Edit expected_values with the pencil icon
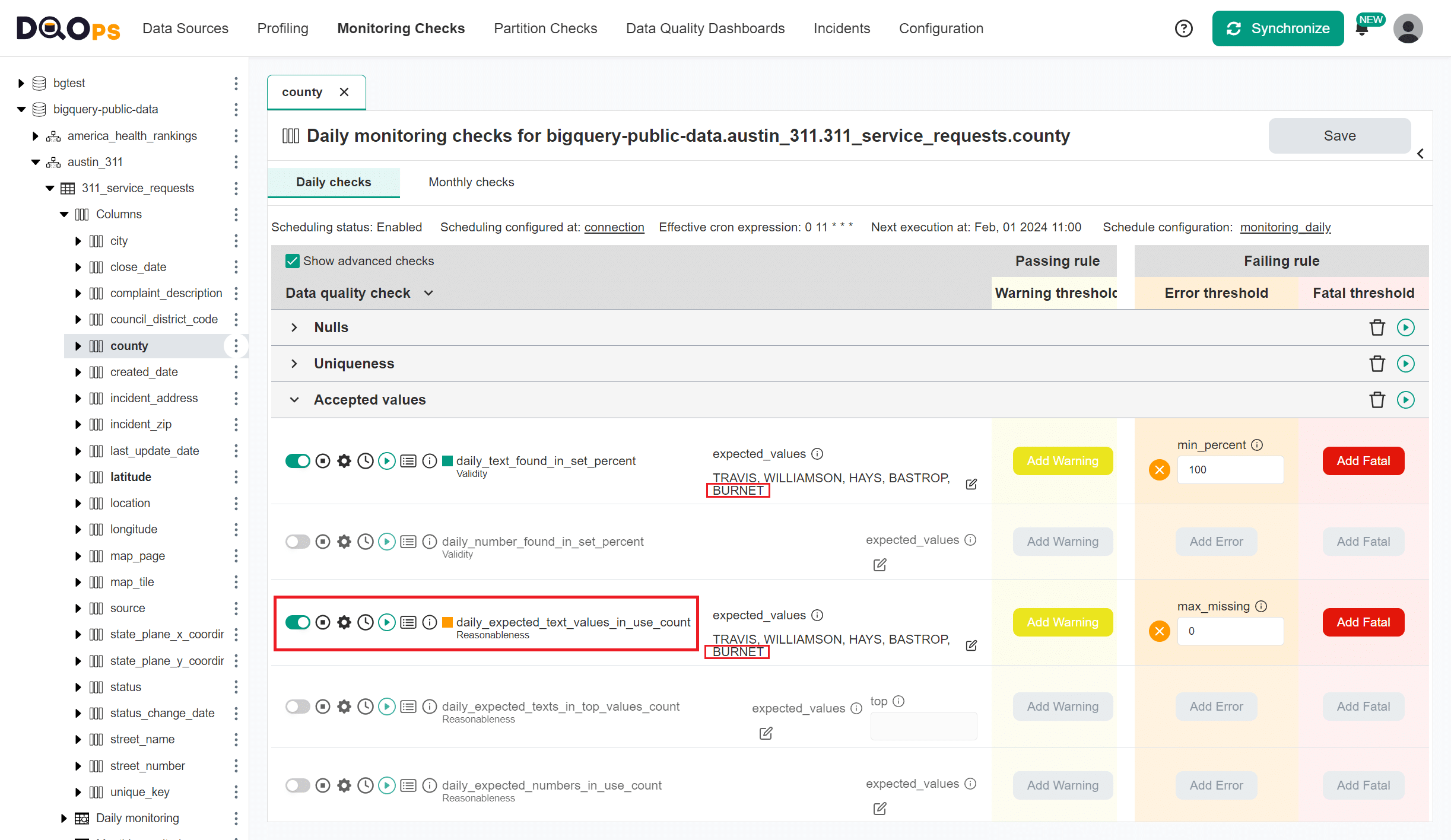Image resolution: width=1451 pixels, height=840 pixels. click(971, 484)
